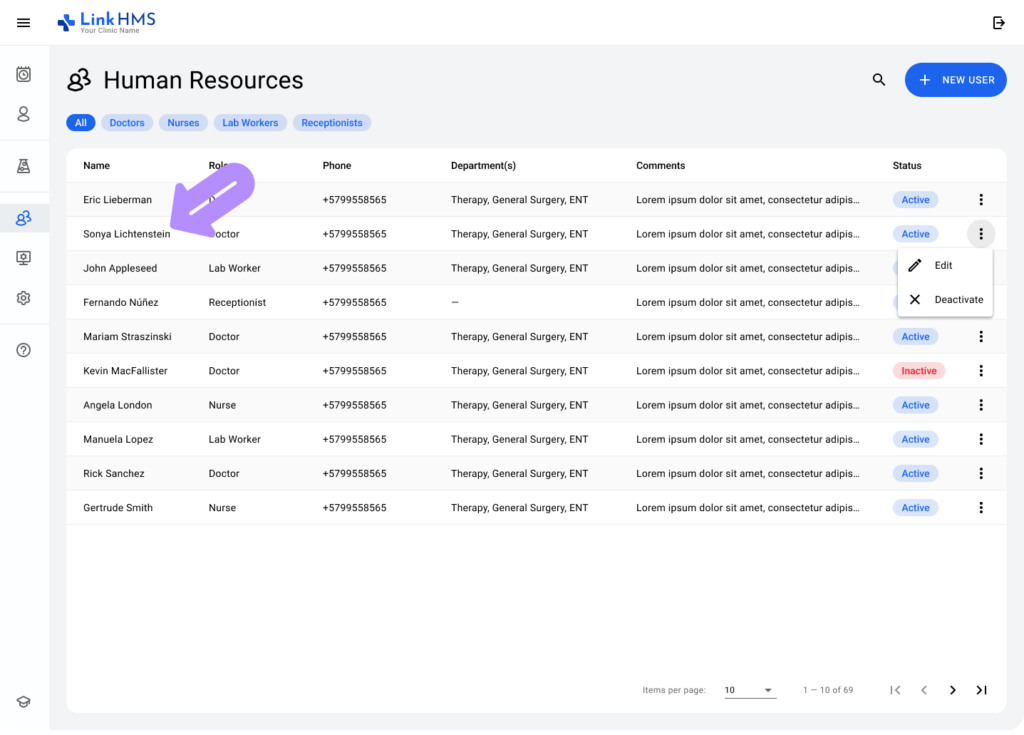The height and width of the screenshot is (735, 1024).
Task: Open the monitor icon in the sidebar
Action: point(24,258)
